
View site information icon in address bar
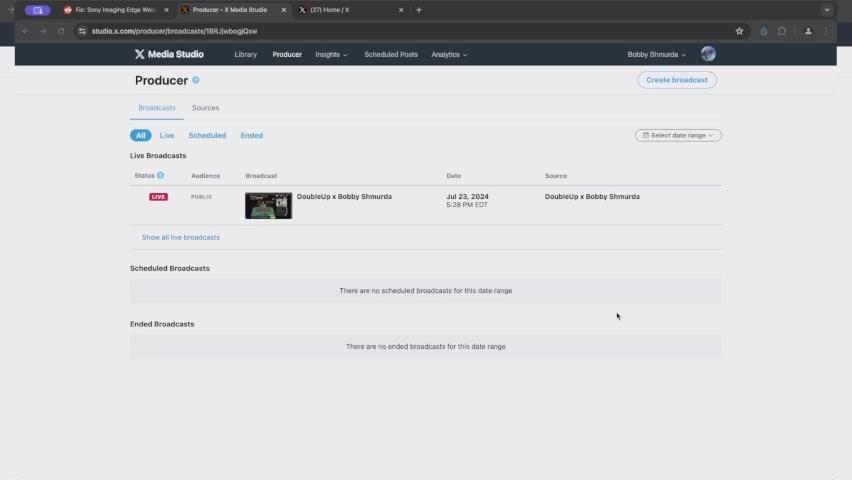coord(82,32)
